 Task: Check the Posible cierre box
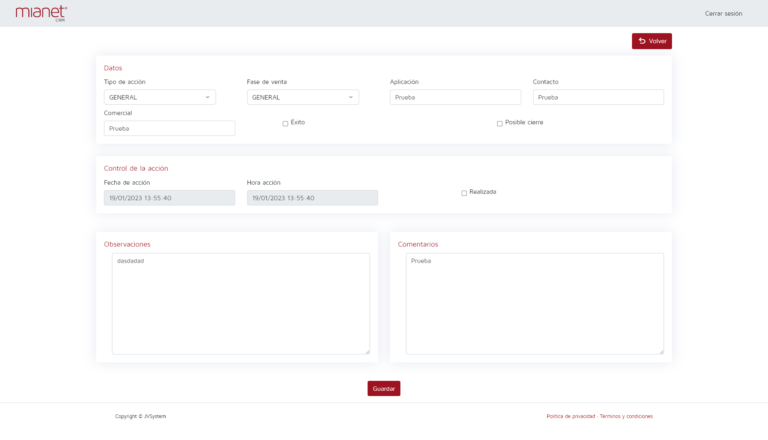coord(500,124)
